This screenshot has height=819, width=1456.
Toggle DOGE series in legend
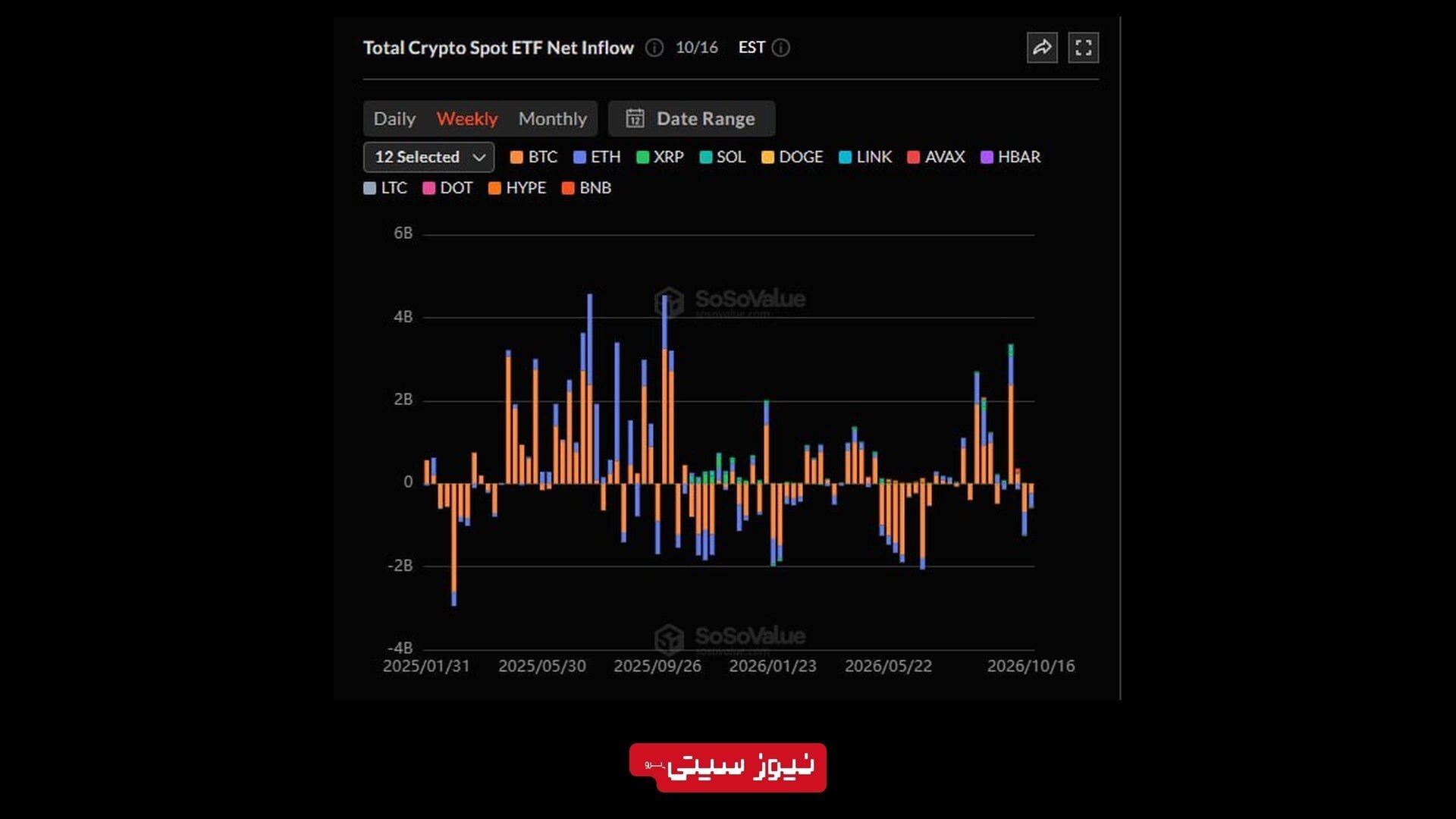coord(792,157)
